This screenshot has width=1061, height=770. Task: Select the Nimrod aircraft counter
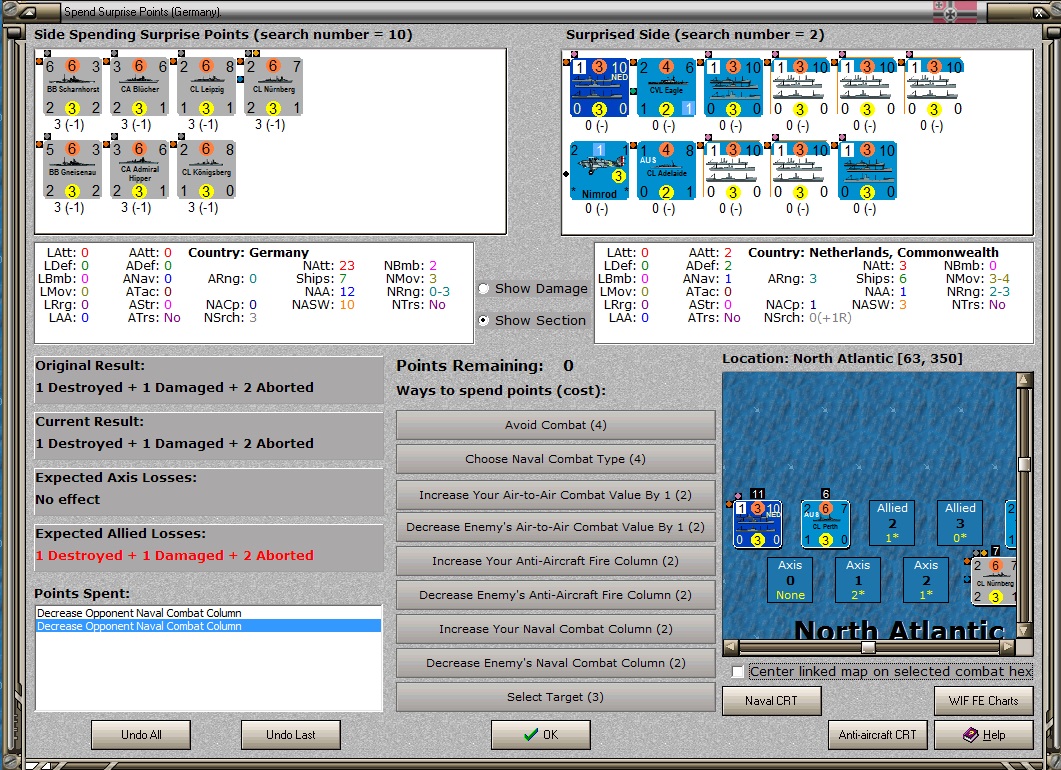coord(600,171)
